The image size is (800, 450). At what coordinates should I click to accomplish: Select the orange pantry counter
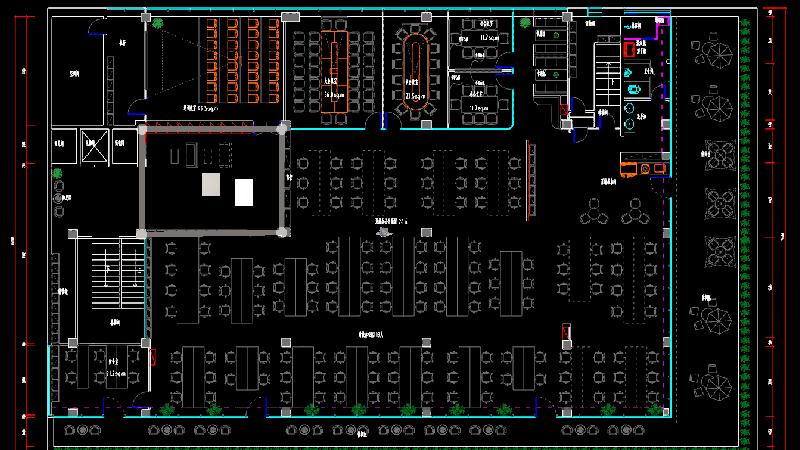(642, 166)
